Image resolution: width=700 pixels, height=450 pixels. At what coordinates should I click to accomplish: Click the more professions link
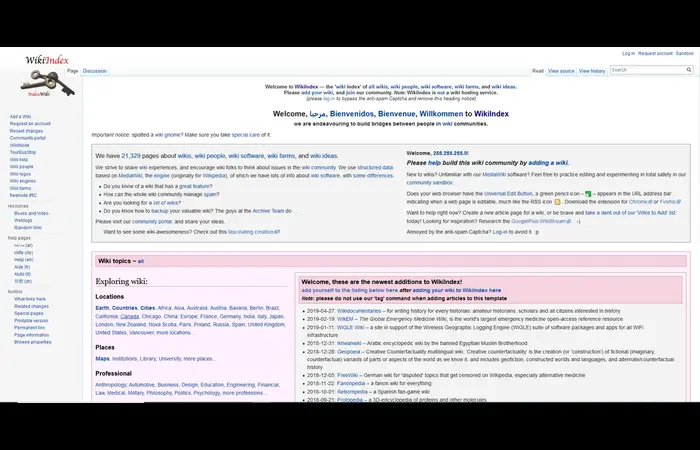click(245, 393)
